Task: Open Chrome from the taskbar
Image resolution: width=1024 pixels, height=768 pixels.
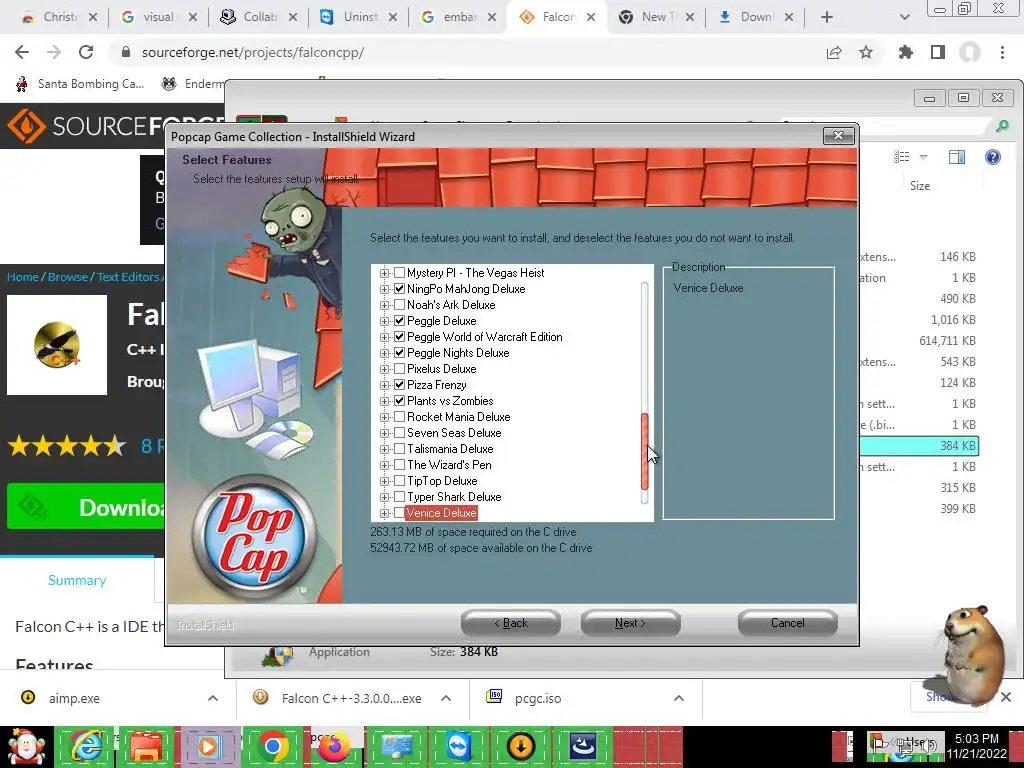Action: pyautogui.click(x=272, y=746)
